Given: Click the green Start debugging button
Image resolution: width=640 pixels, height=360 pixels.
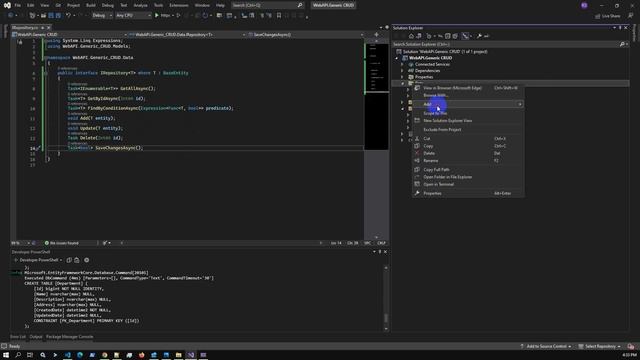Looking at the screenshot, I should pyautogui.click(x=157, y=16).
